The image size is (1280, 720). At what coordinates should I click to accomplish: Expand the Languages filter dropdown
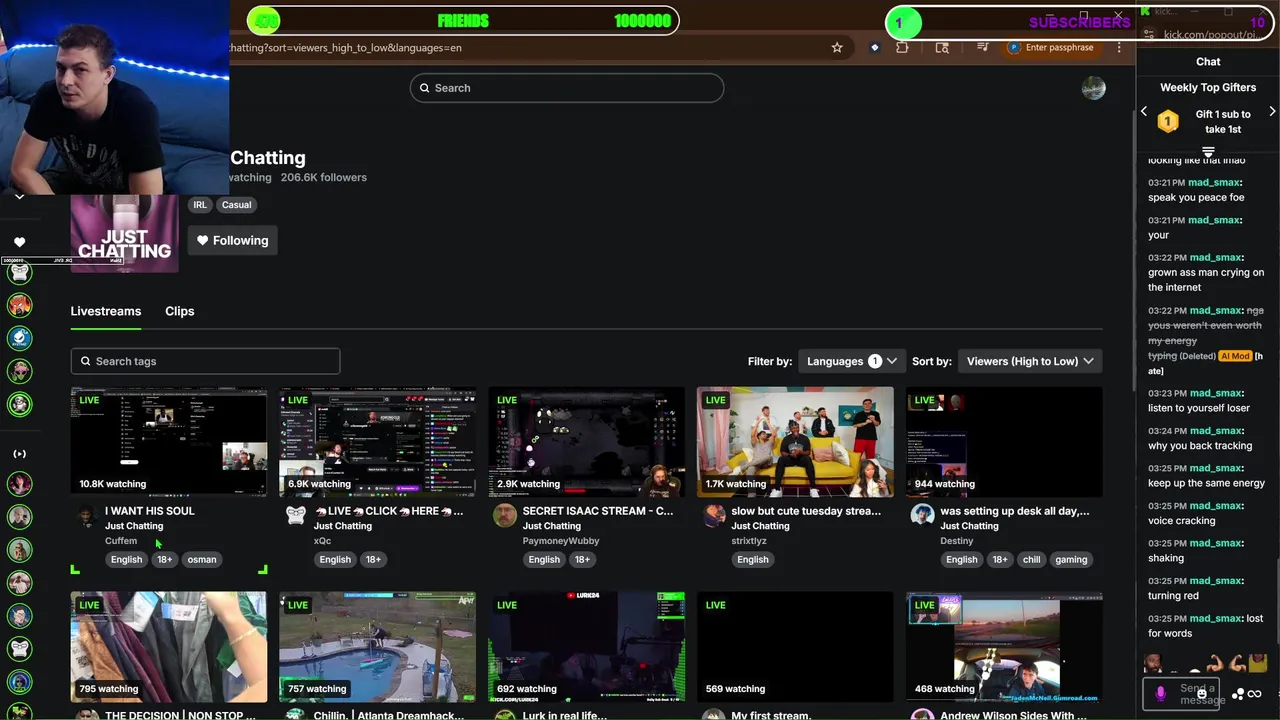coord(851,361)
